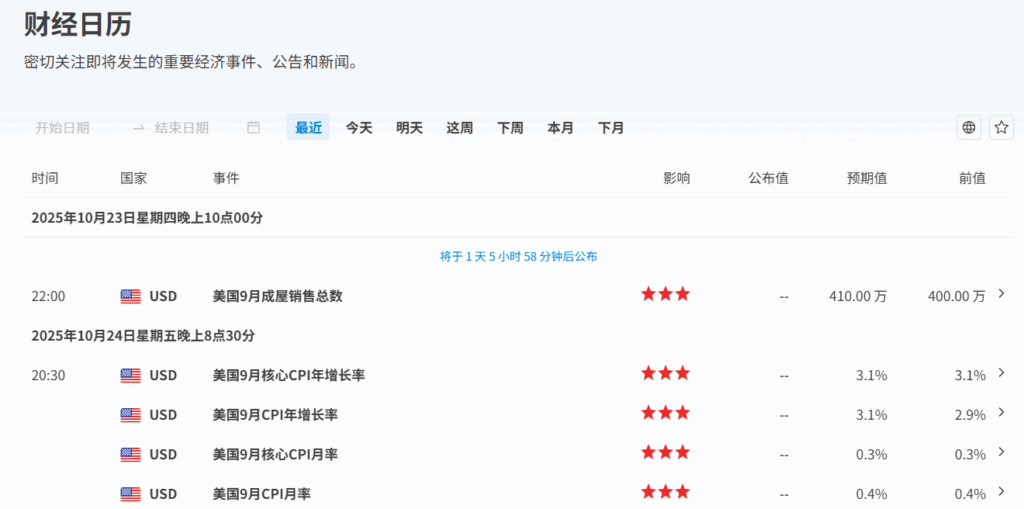The image size is (1024, 509).
Task: Click the 结束日期 input field
Action: pyautogui.click(x=190, y=127)
